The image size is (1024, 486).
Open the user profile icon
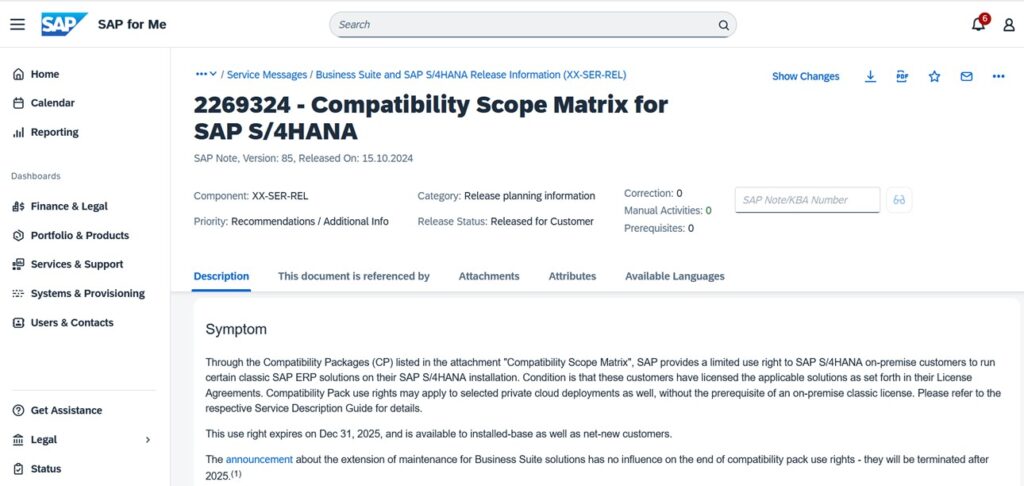tap(1008, 24)
